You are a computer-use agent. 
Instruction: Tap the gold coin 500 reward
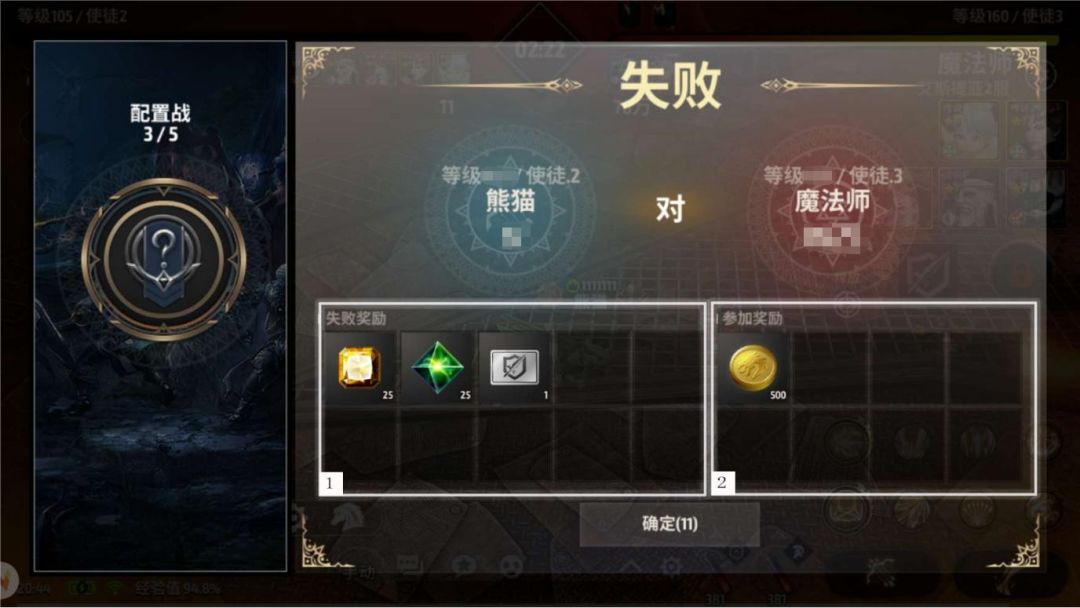[753, 368]
